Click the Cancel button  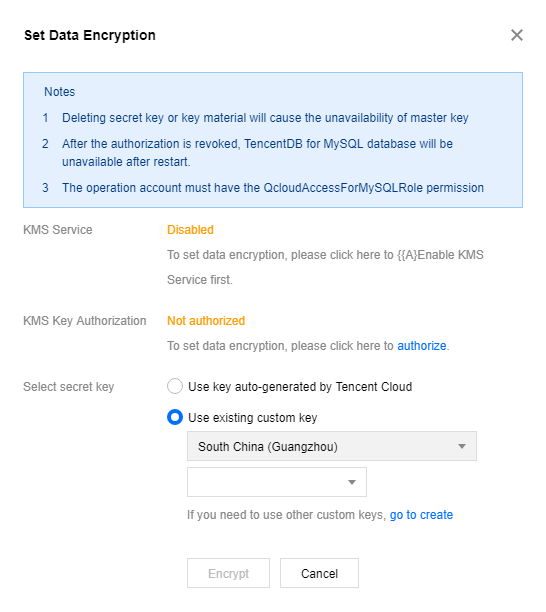[319, 573]
